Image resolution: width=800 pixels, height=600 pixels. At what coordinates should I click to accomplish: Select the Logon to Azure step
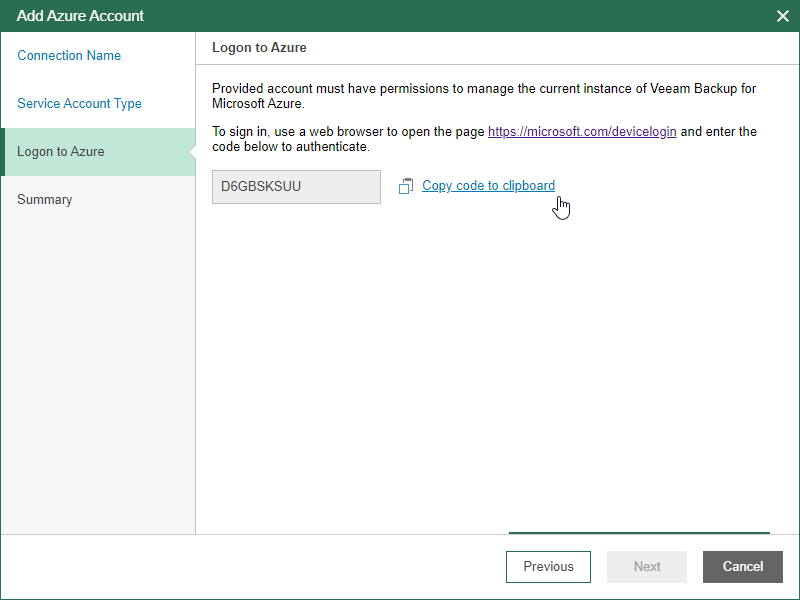[98, 152]
